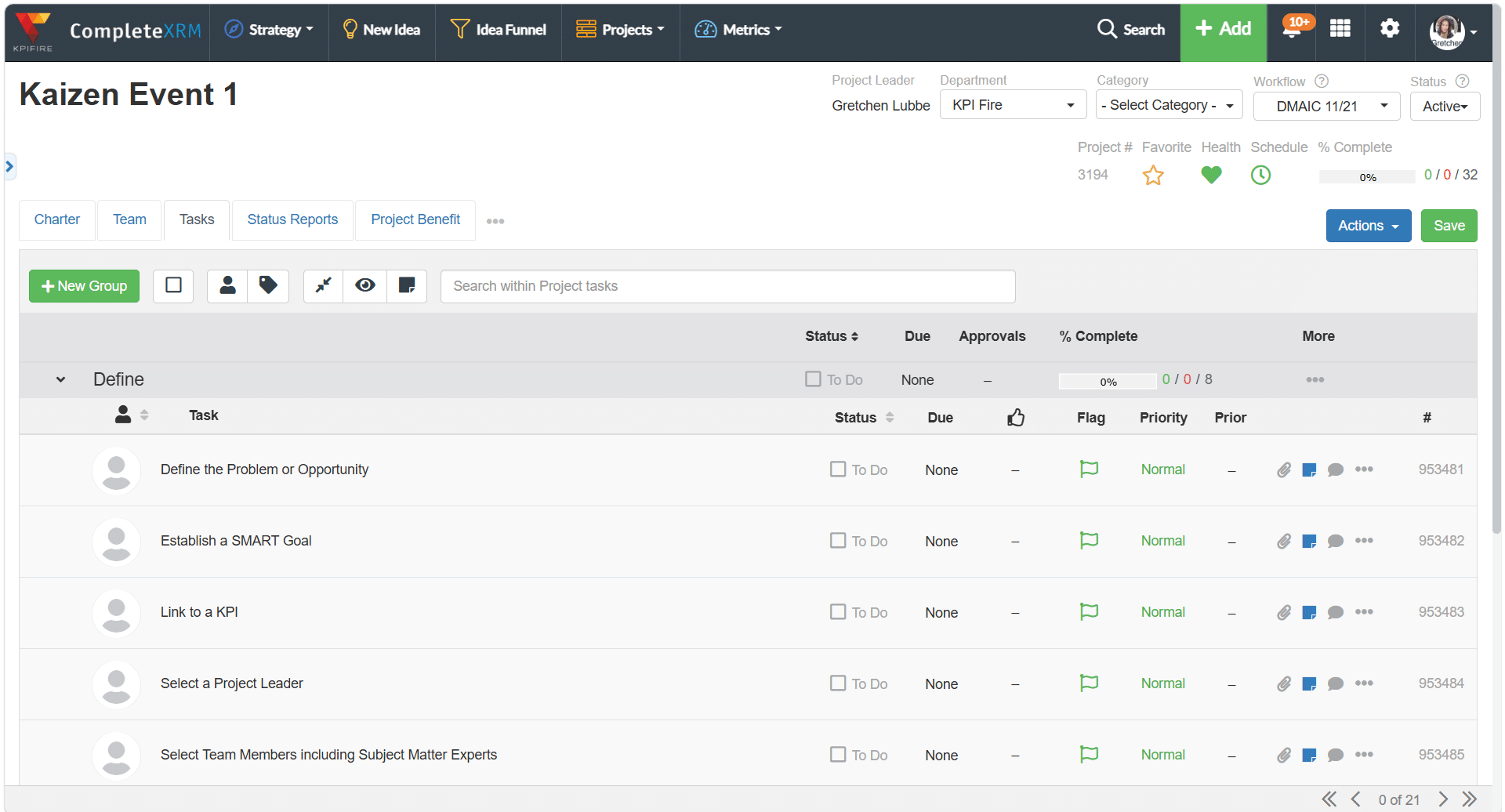Check To Do box for Select a Project Leader

[838, 683]
